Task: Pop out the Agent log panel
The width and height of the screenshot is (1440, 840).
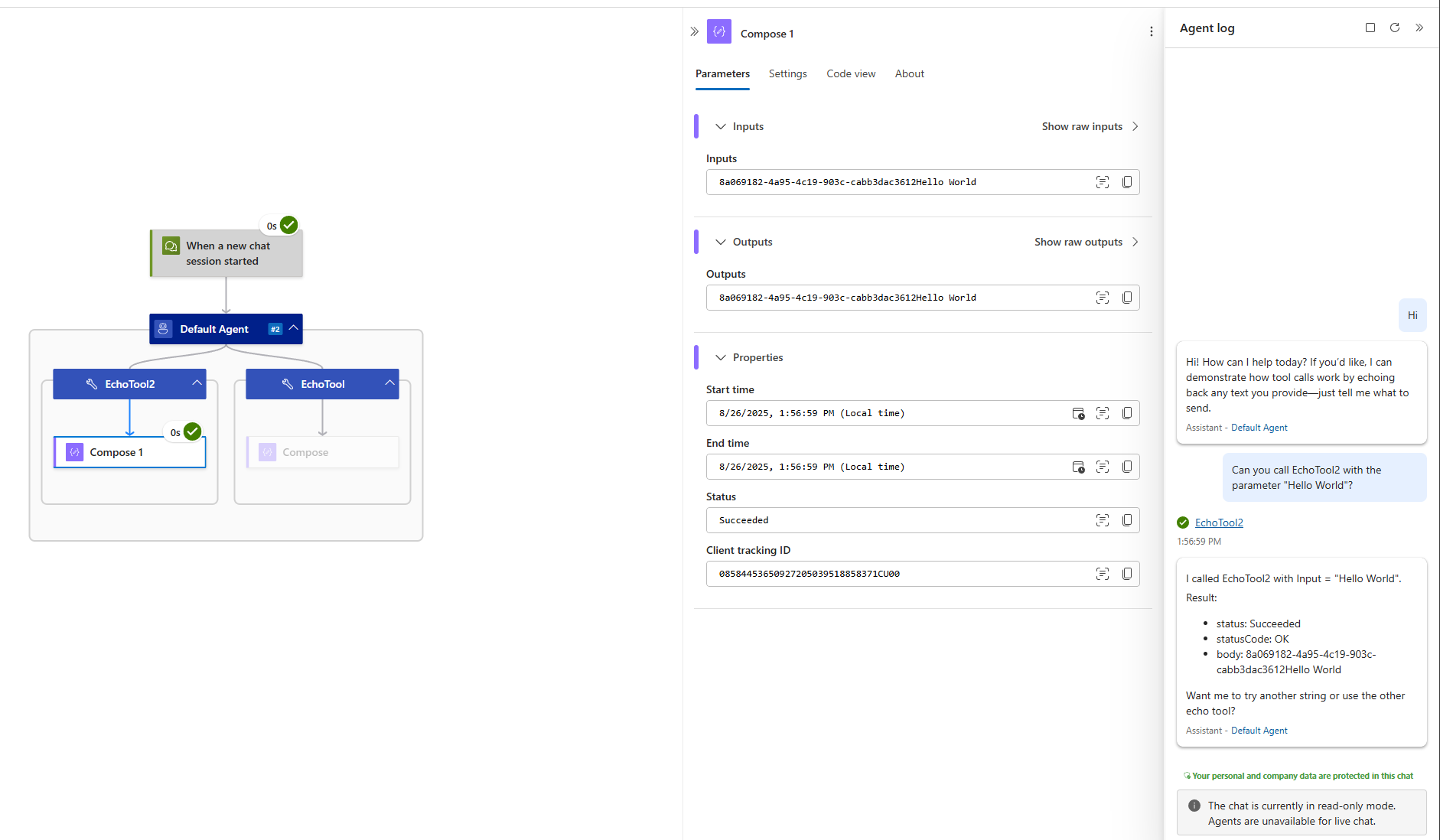Action: pyautogui.click(x=1369, y=28)
